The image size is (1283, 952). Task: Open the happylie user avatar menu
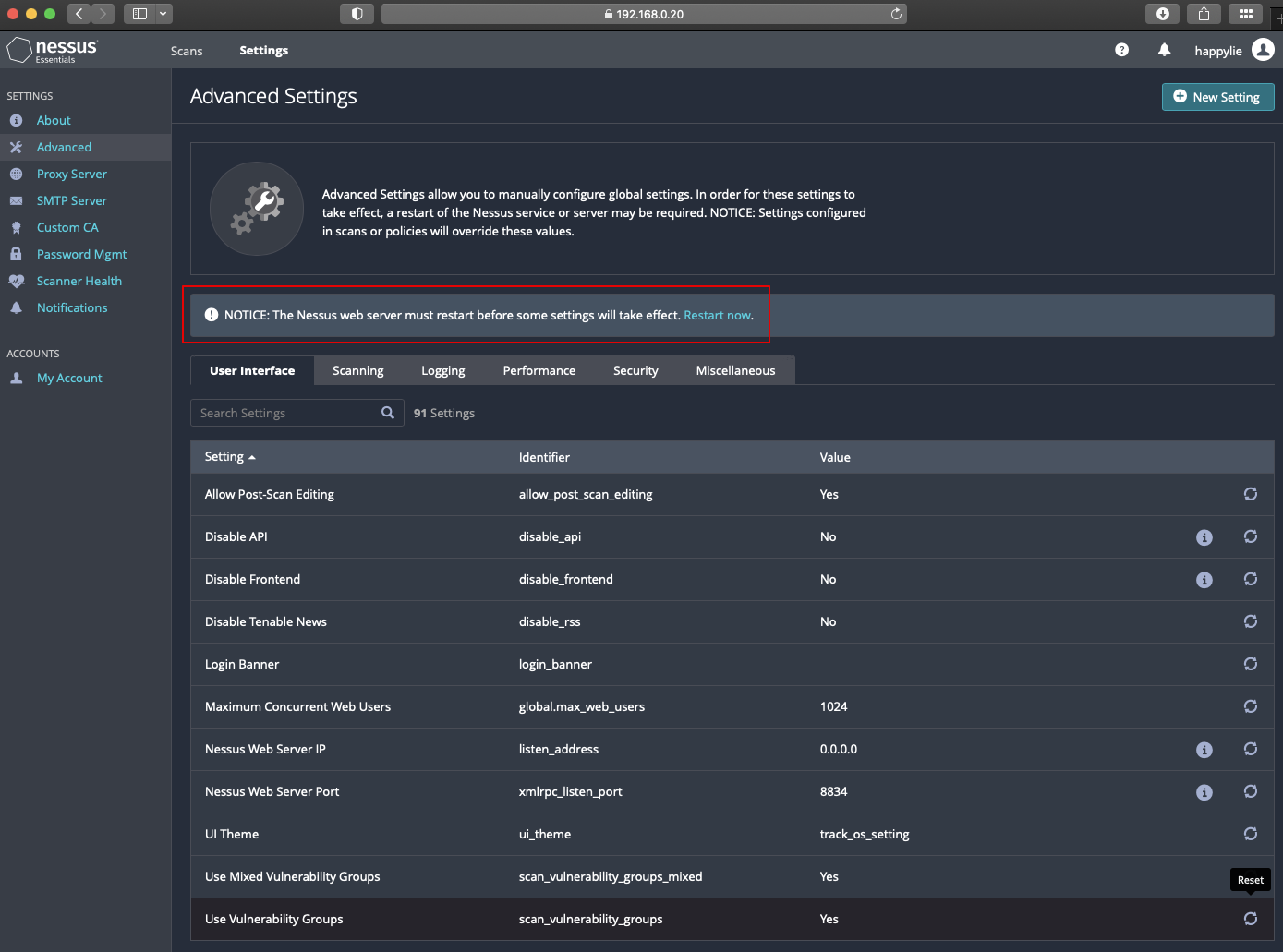pyautogui.click(x=1263, y=50)
